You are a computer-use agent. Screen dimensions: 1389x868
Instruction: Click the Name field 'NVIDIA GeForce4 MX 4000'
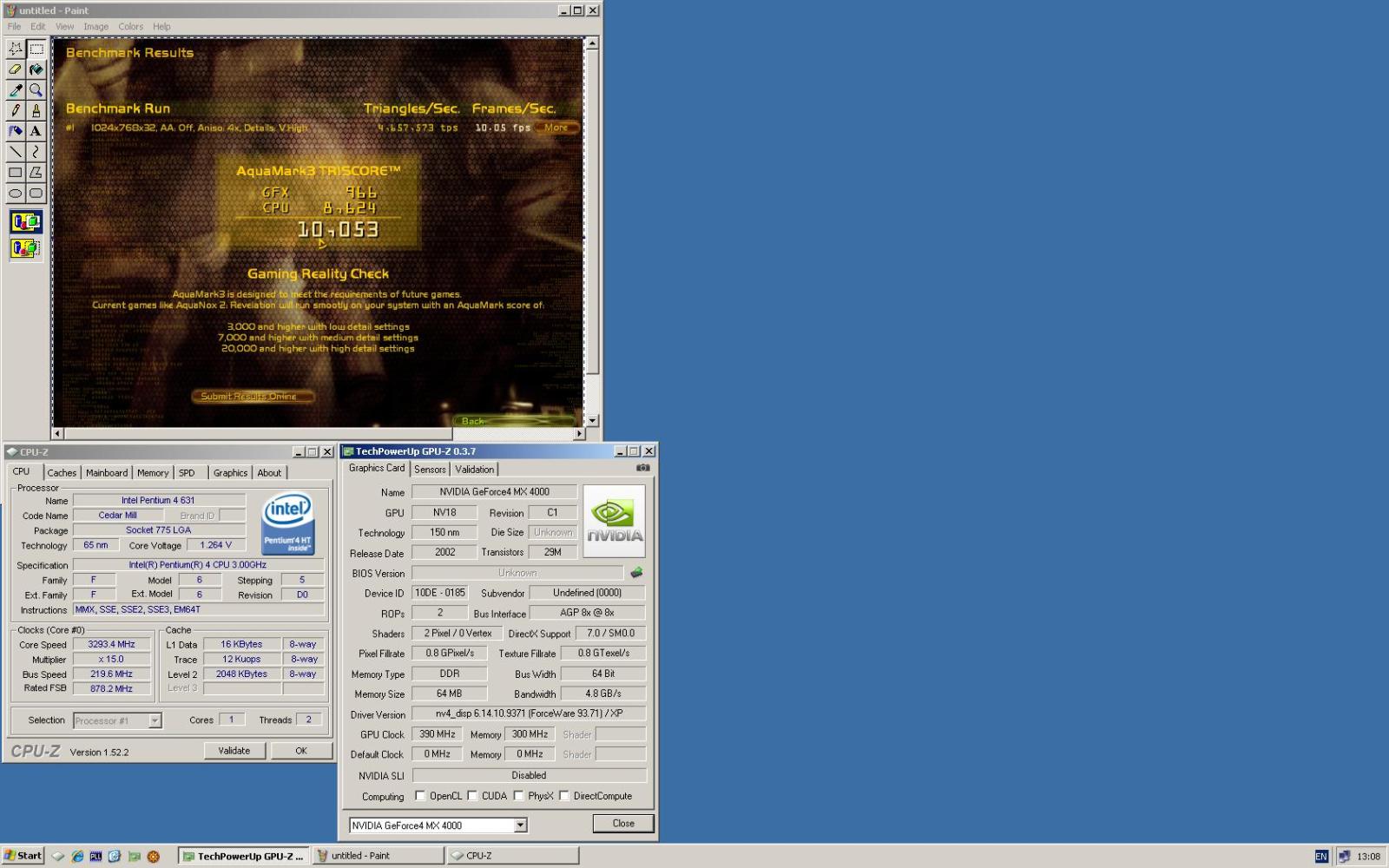tap(494, 492)
